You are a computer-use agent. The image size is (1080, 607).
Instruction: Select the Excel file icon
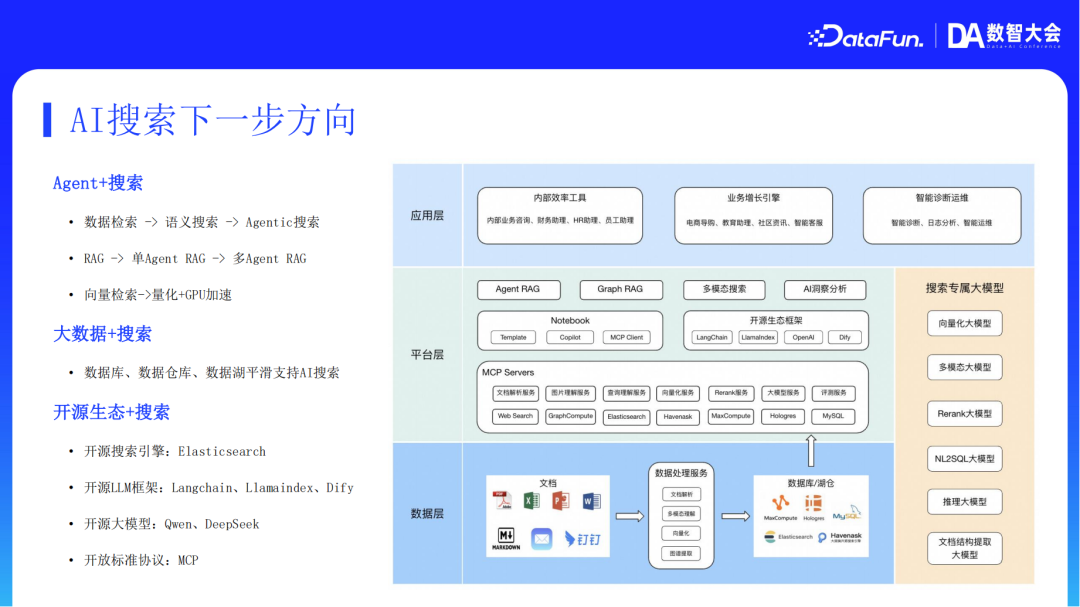click(532, 499)
